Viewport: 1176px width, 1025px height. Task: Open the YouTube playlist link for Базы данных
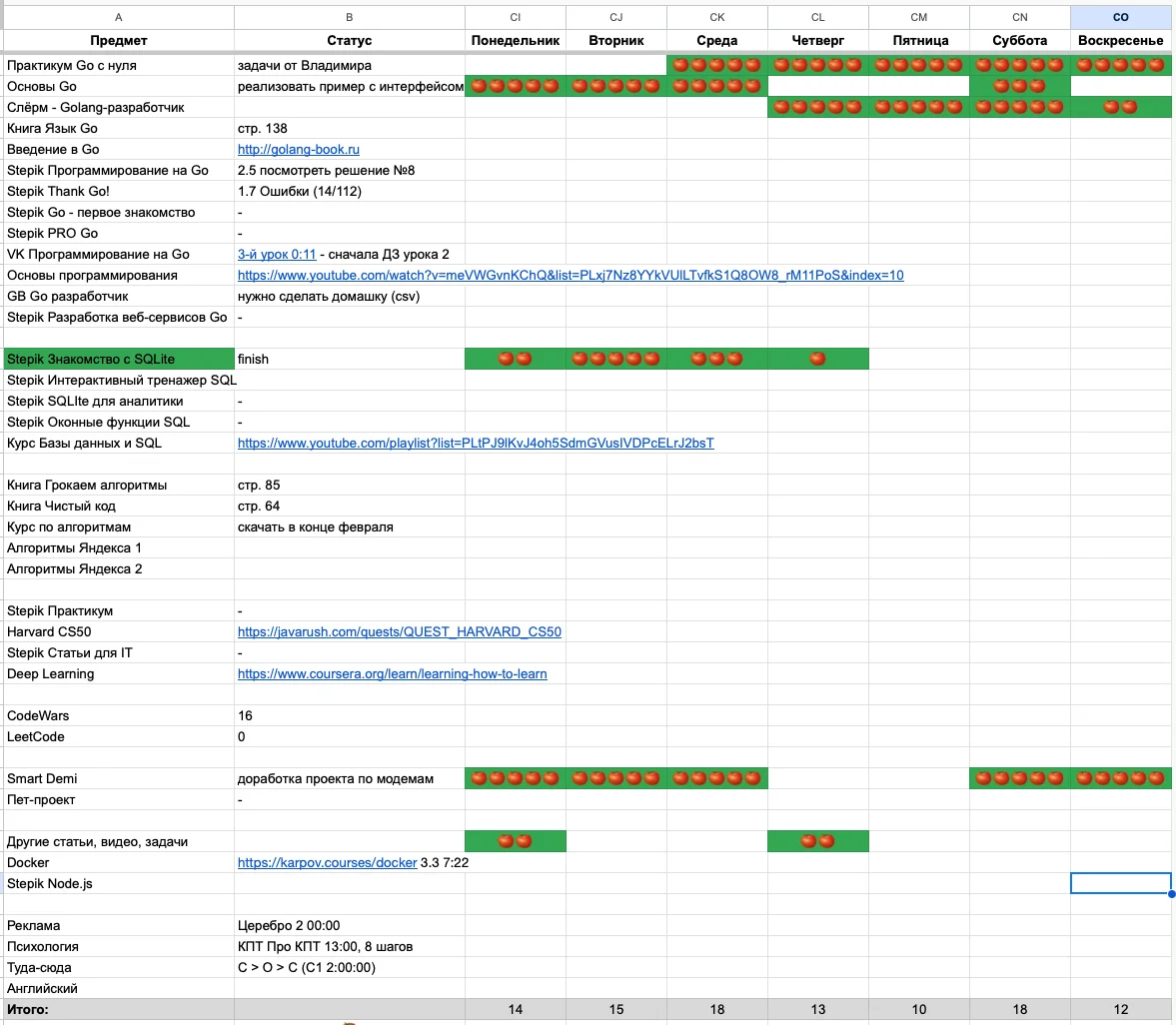point(476,444)
